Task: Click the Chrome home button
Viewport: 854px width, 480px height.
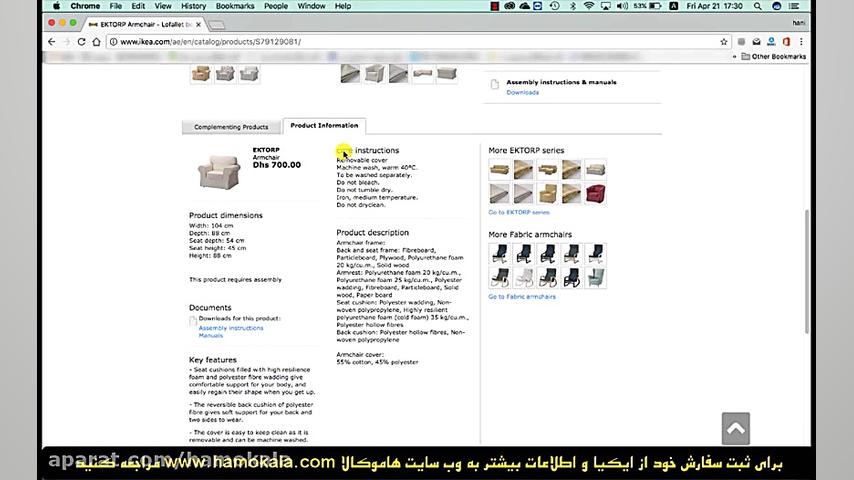Action: [96, 41]
